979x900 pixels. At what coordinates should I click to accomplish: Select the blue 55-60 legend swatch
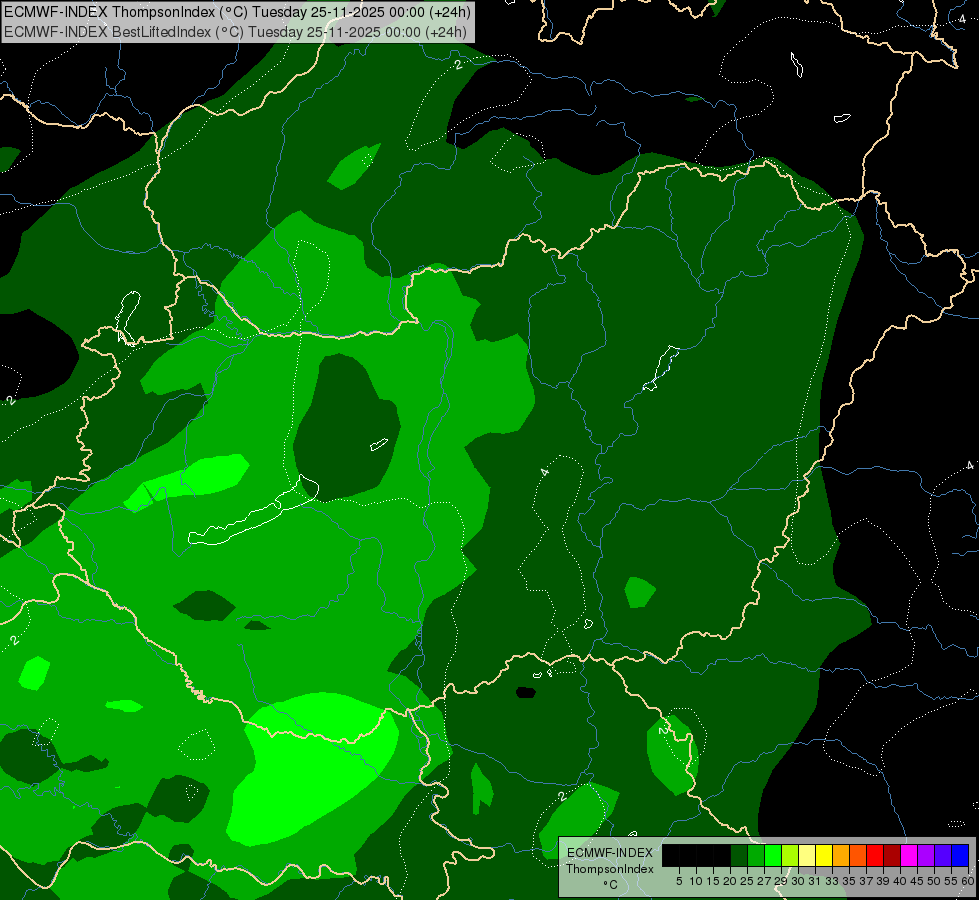click(960, 855)
